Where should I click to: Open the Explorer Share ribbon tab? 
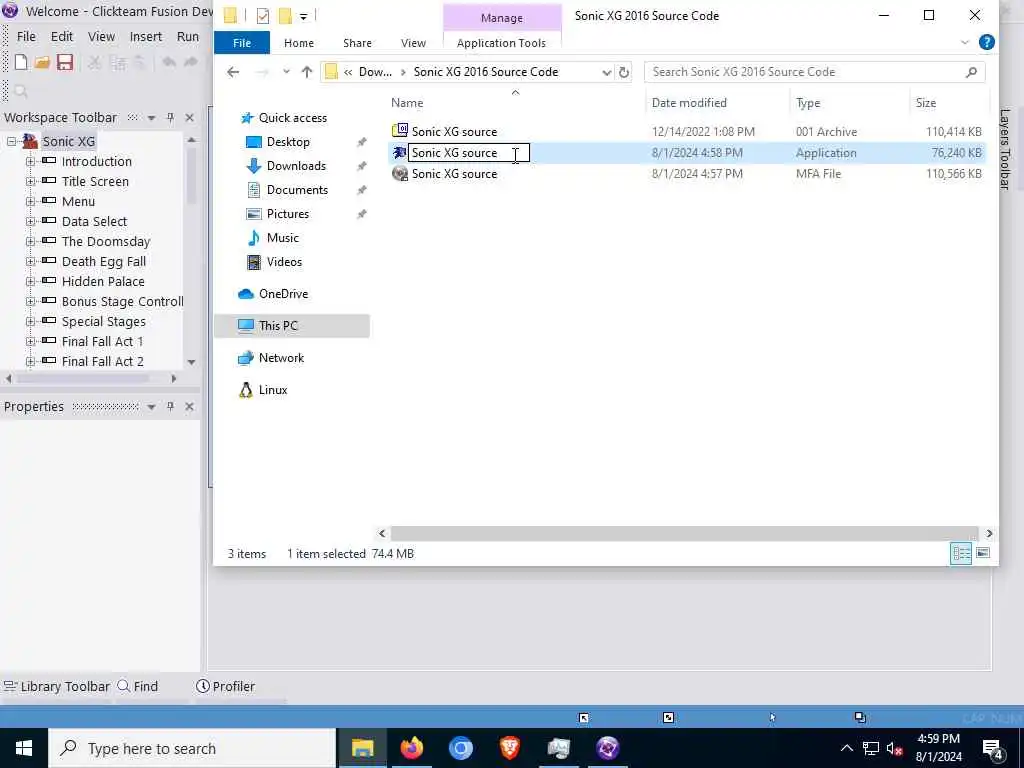pyautogui.click(x=357, y=42)
